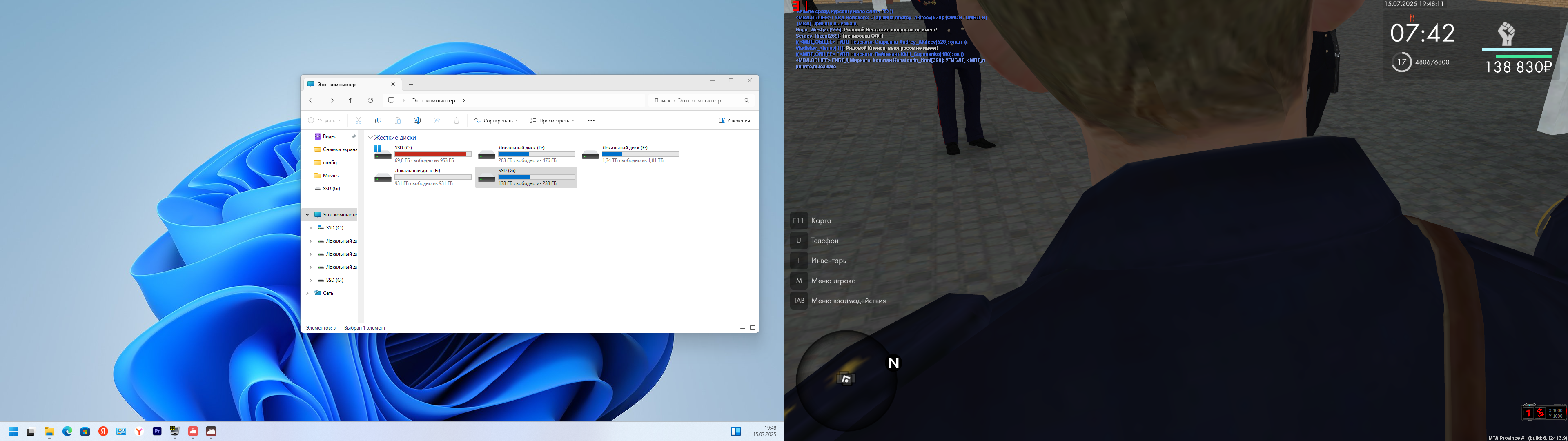This screenshot has width=1568, height=441.
Task: Open widgets panel icon near clock
Action: (x=736, y=431)
